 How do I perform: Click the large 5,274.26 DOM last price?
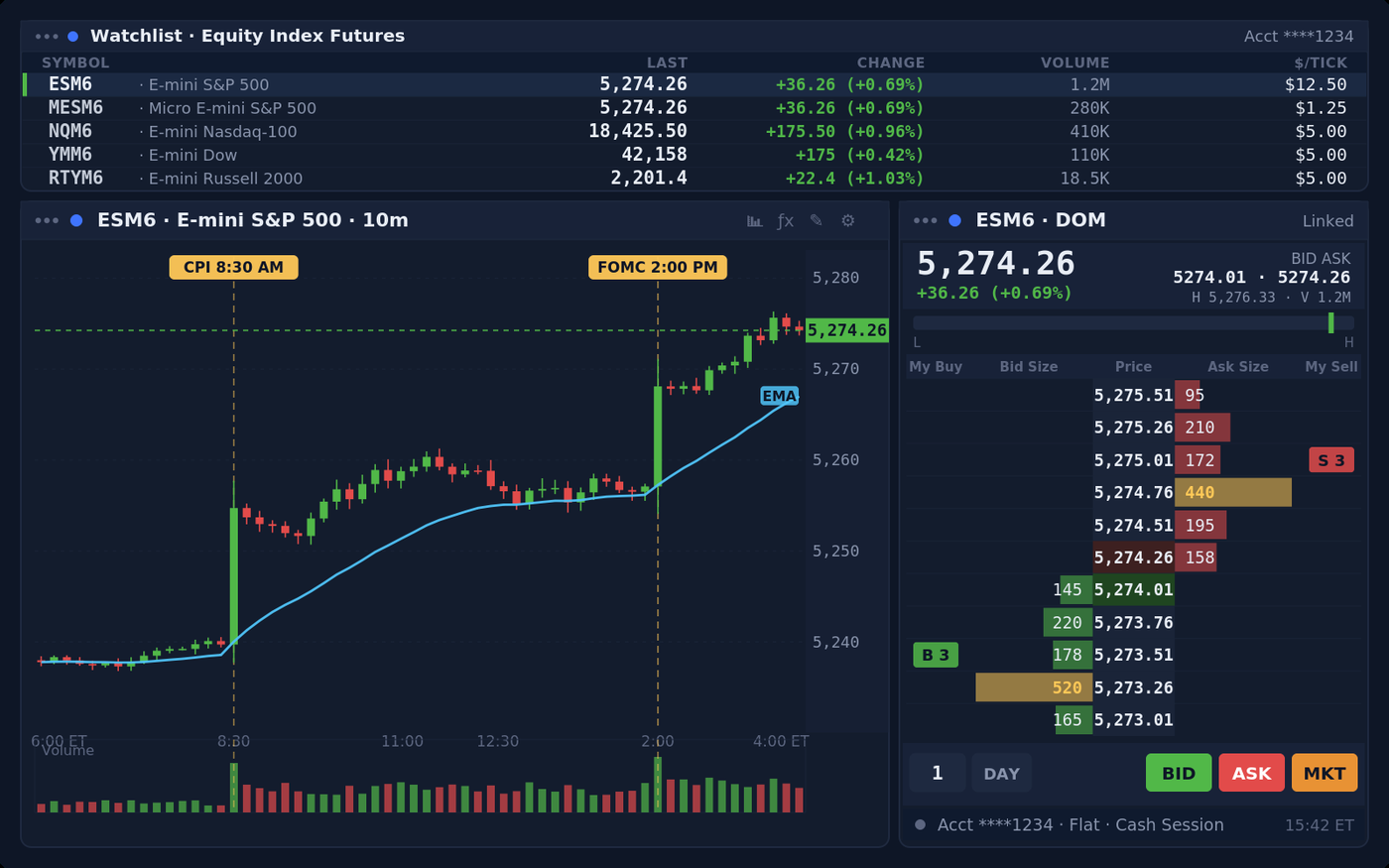point(996,264)
